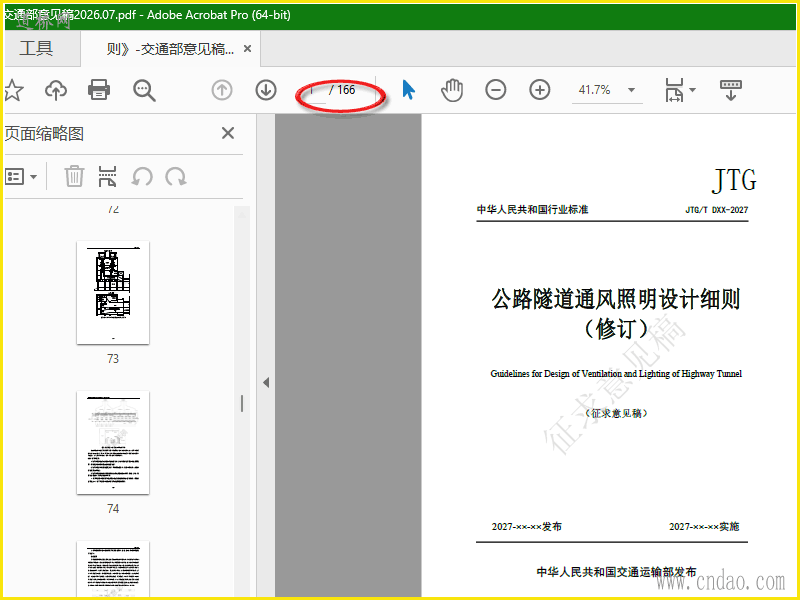Click the 73 page number label
The width and height of the screenshot is (800, 600).
pyautogui.click(x=113, y=359)
